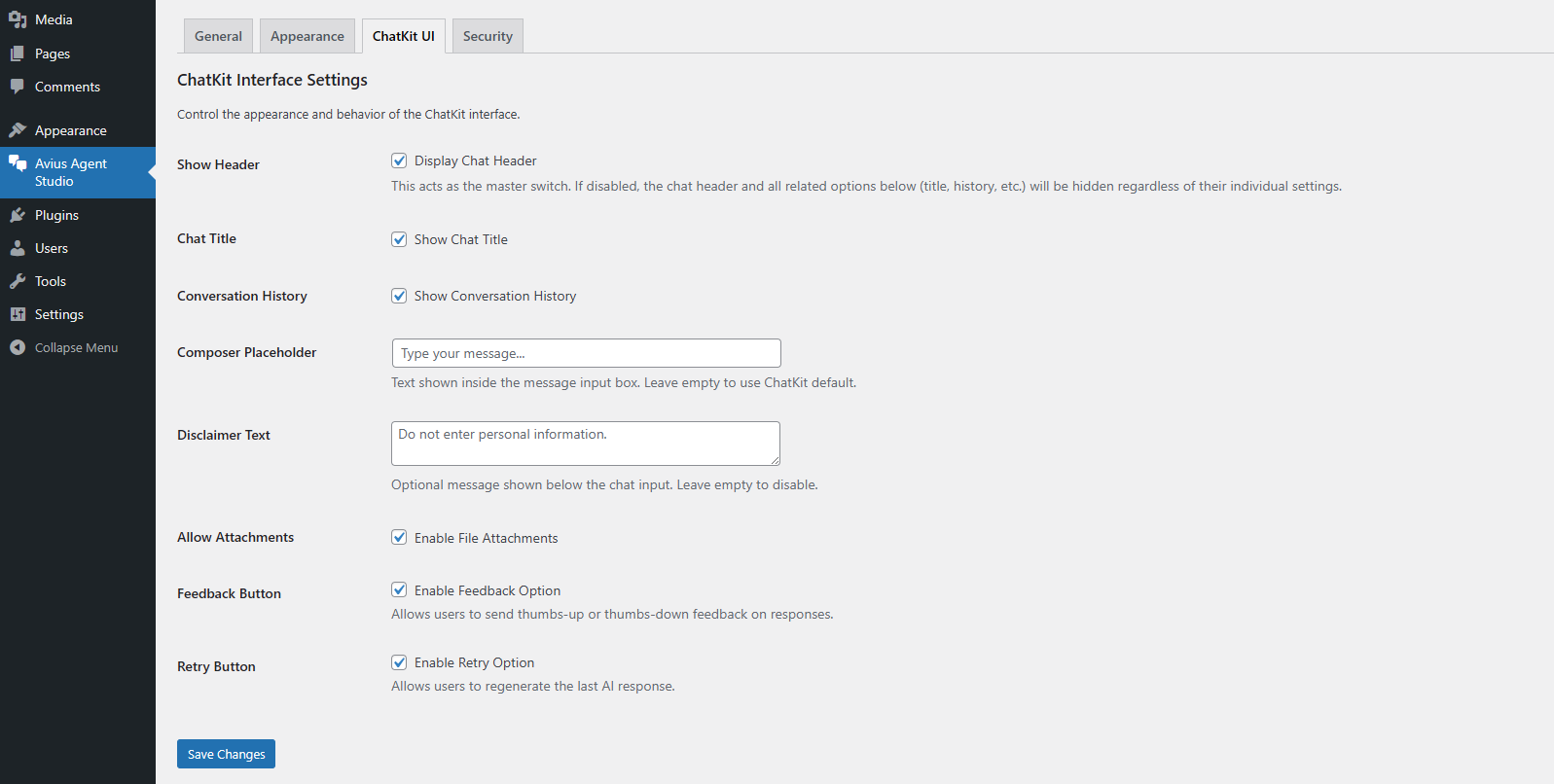The width and height of the screenshot is (1554, 784).
Task: Click the Composer Placeholder text field
Action: 586,353
